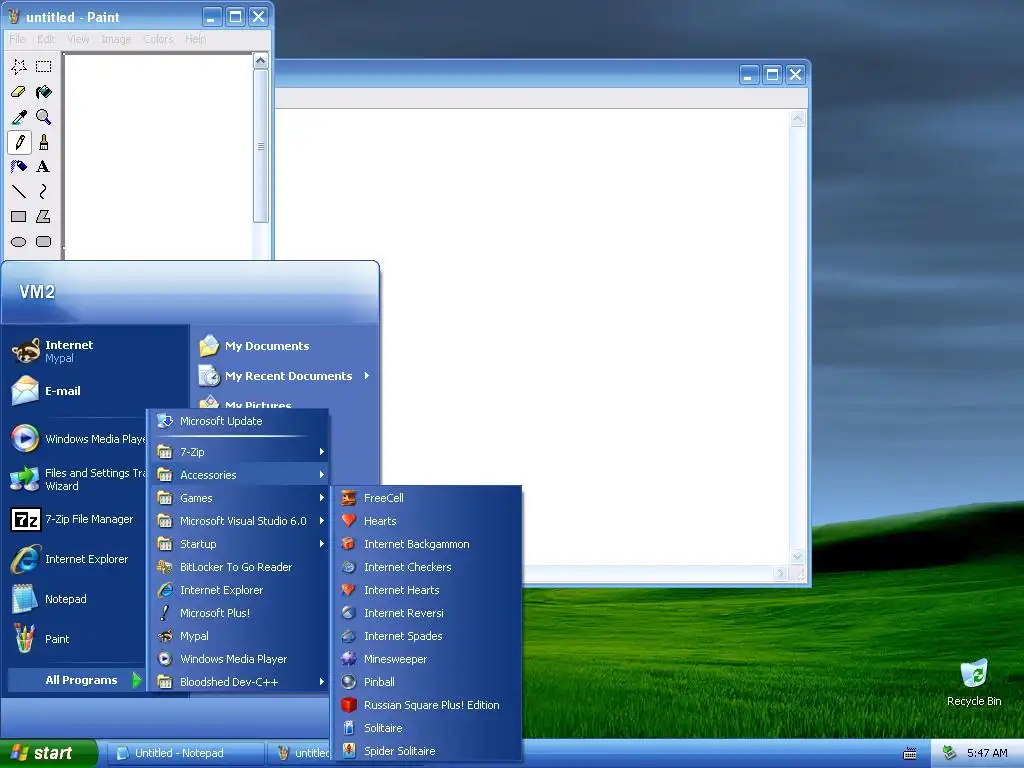Launch Internet Hearts game
The width and height of the screenshot is (1024, 768).
(428, 590)
